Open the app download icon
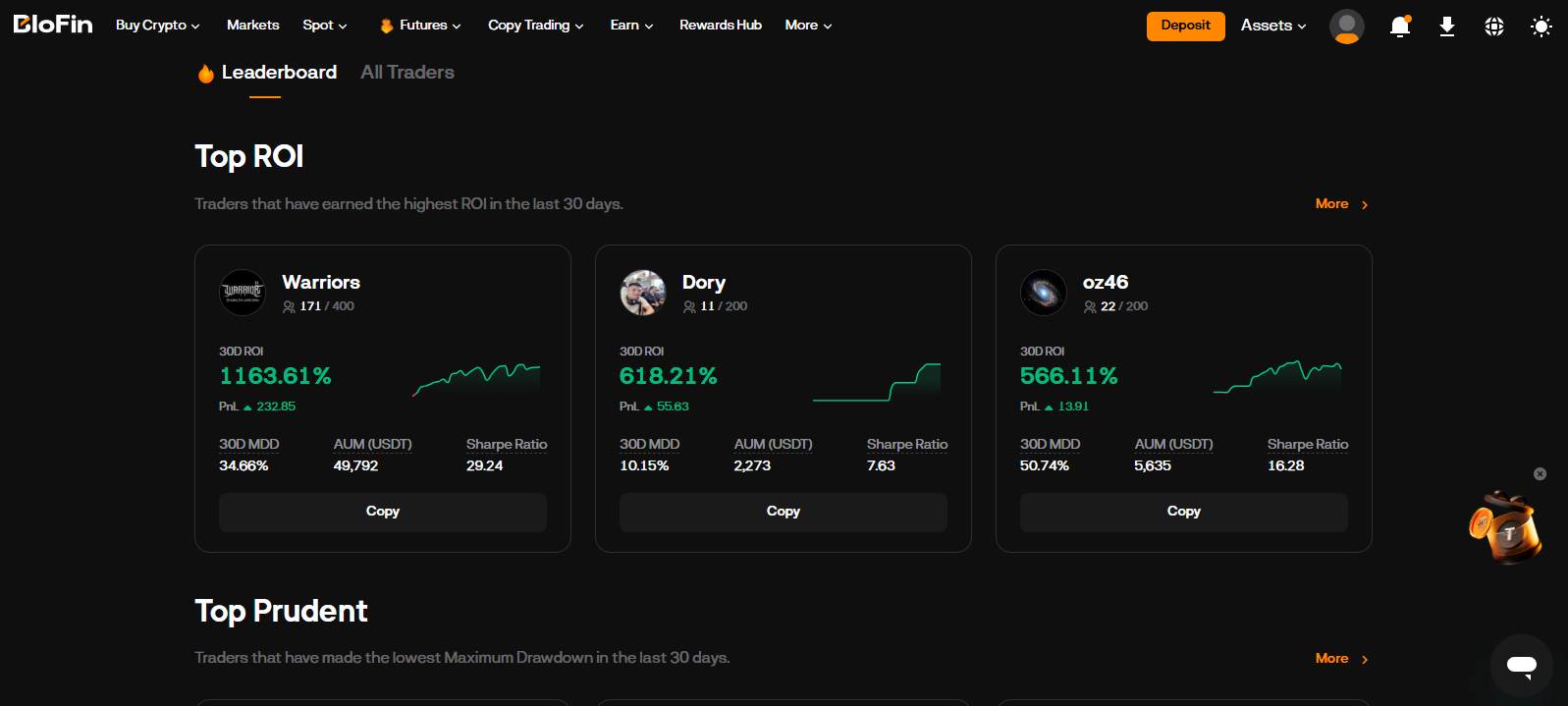Screen dimensions: 1568x706 [x=1447, y=27]
